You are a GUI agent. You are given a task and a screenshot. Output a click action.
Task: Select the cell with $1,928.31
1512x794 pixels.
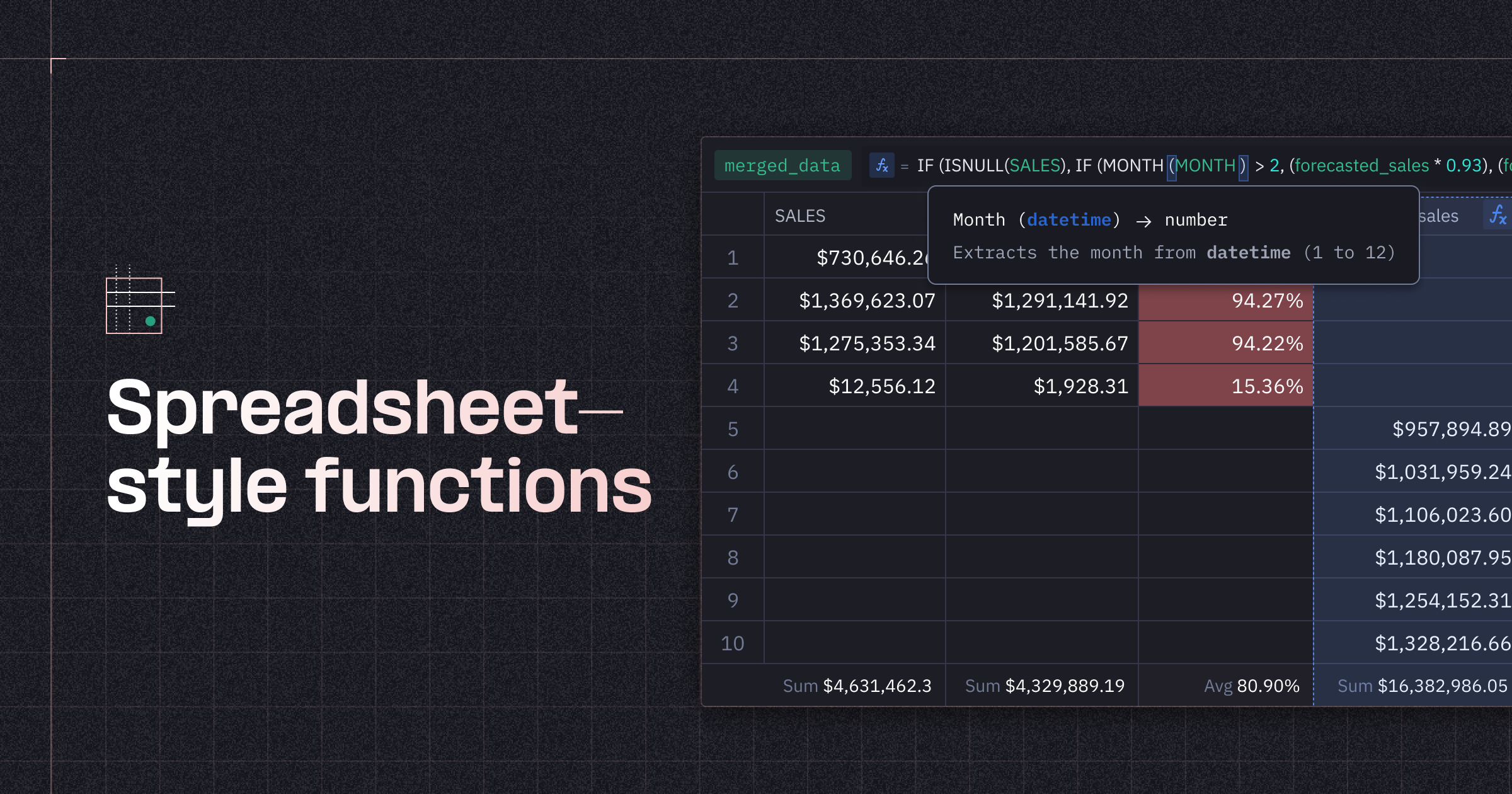click(1080, 386)
